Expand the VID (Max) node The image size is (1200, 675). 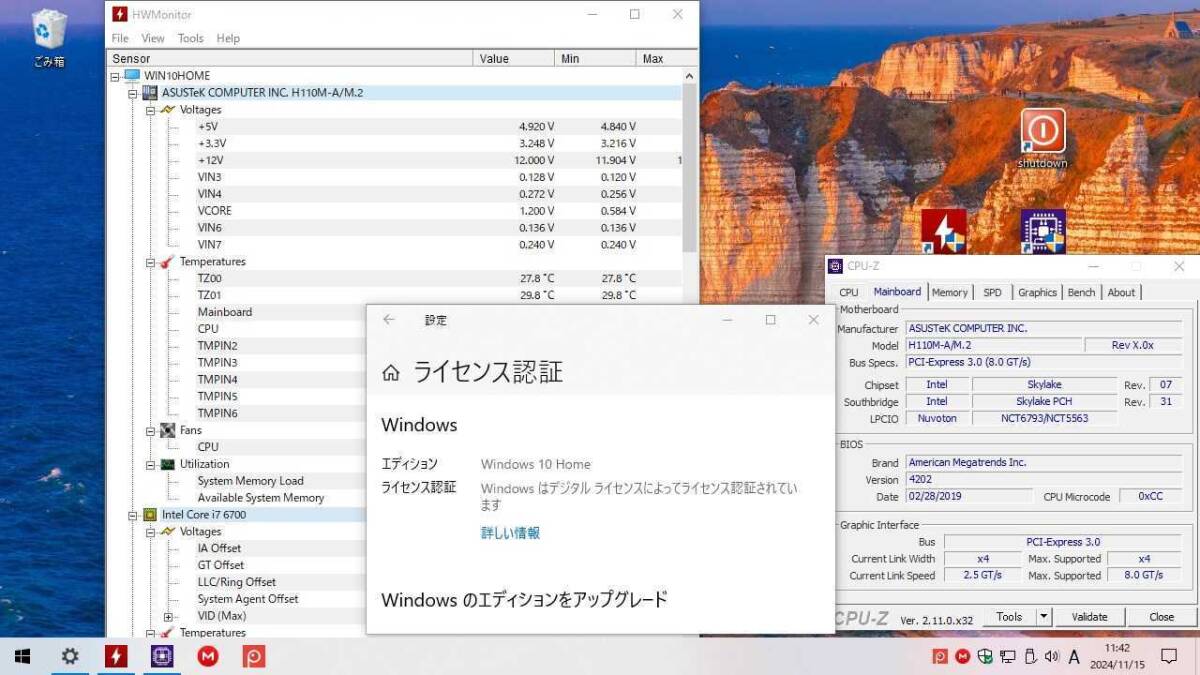168,616
